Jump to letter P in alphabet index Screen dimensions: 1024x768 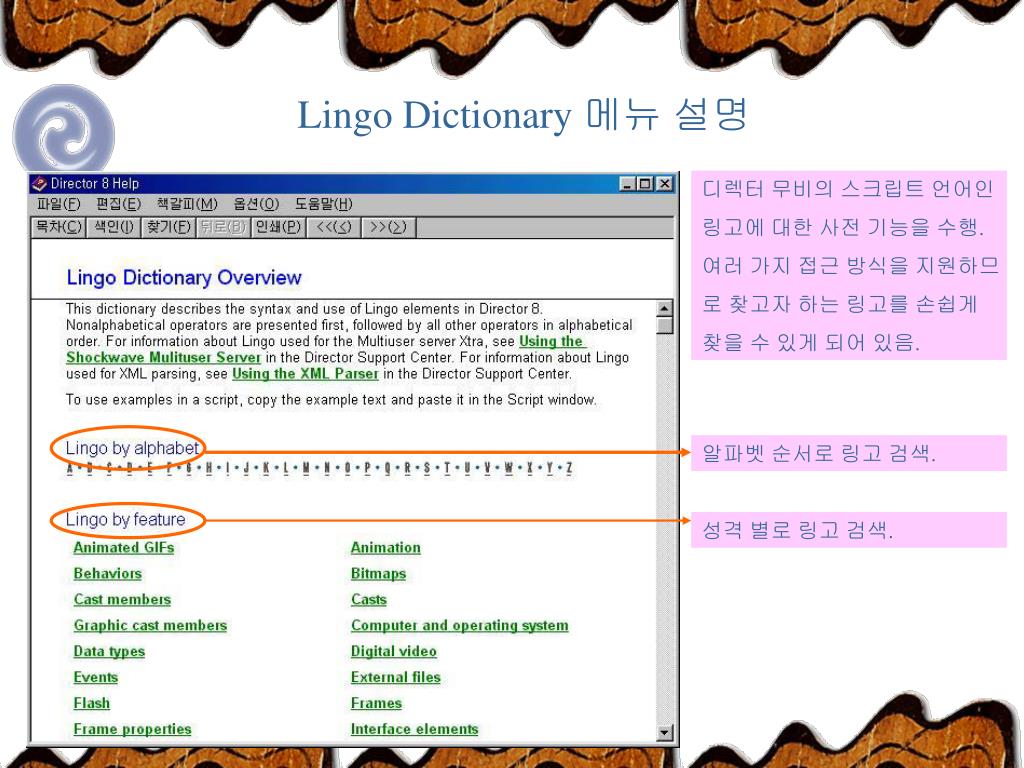coord(367,468)
